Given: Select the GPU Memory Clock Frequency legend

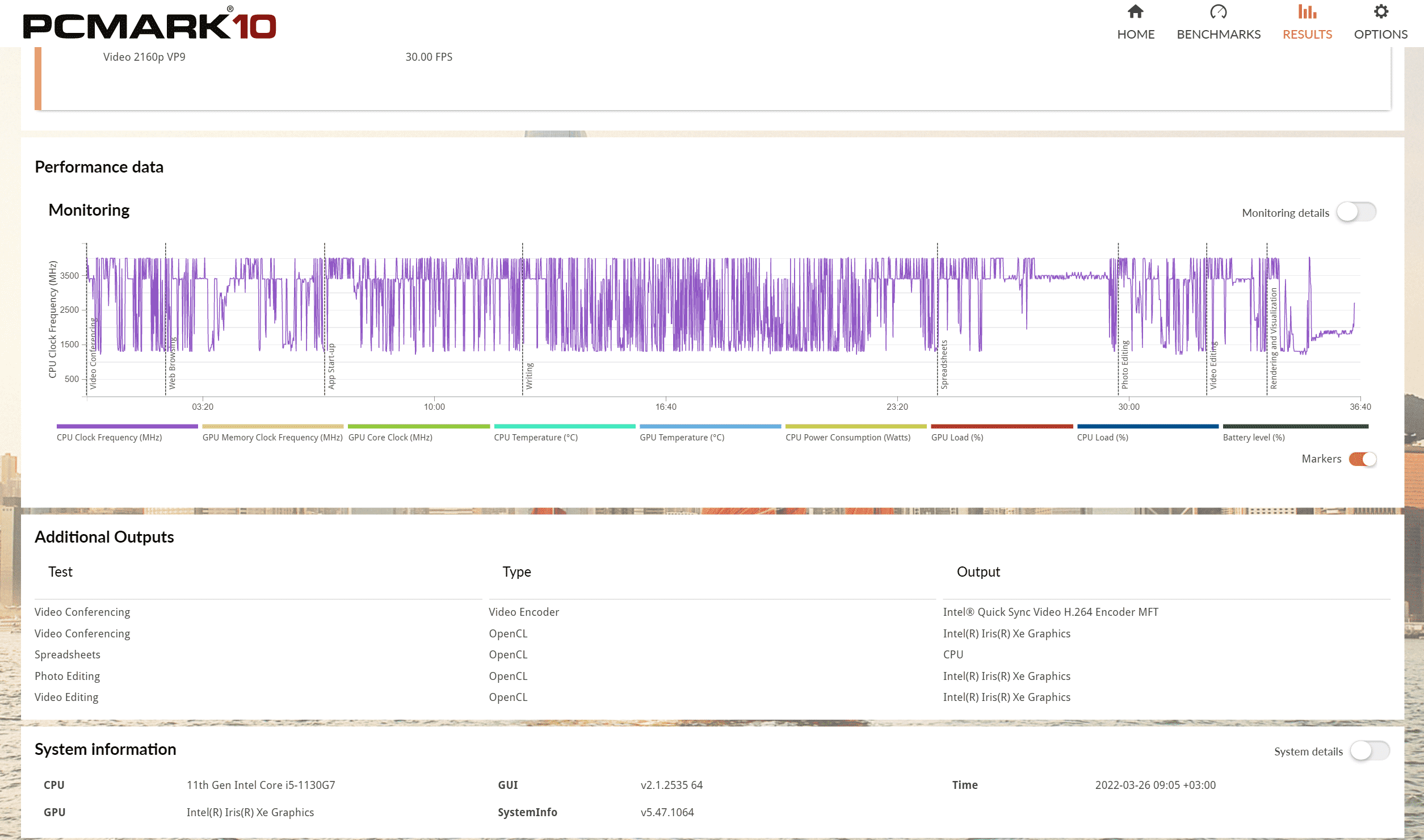Looking at the screenshot, I should [x=272, y=427].
